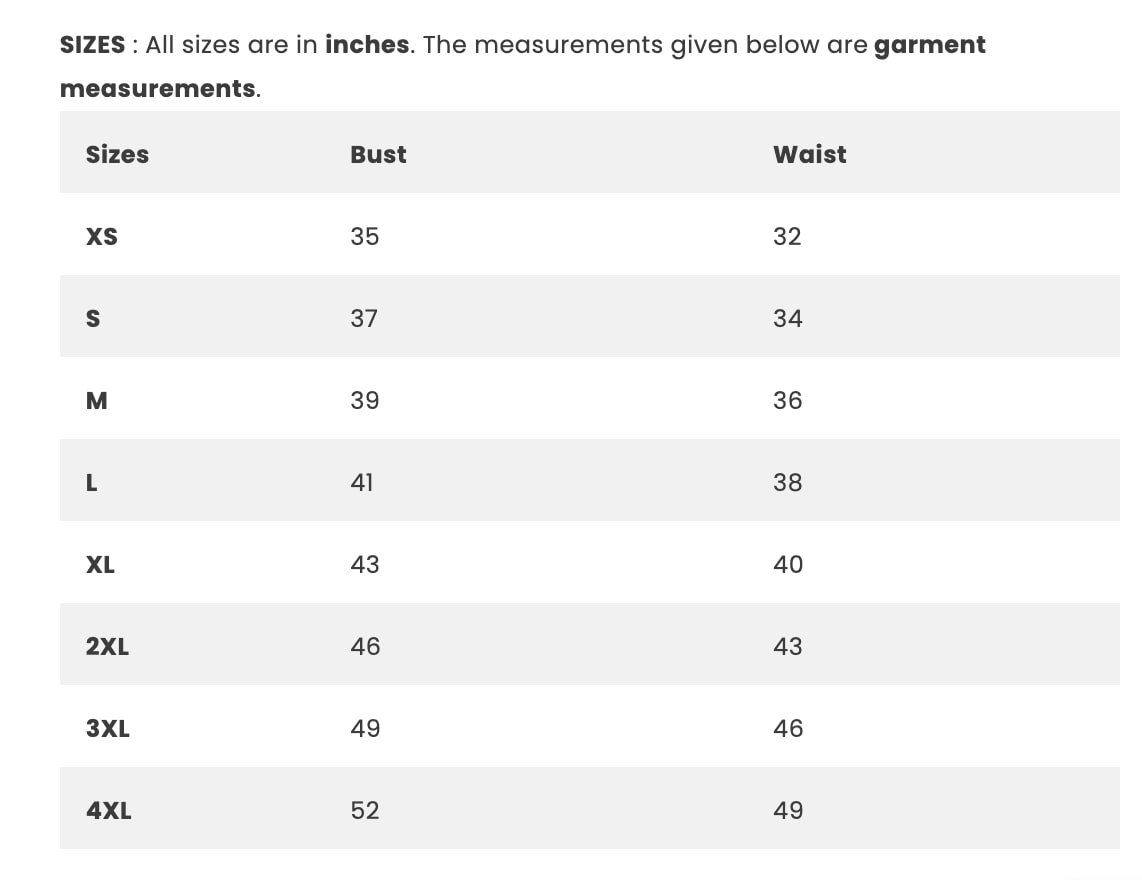Select the L size row label
The image size is (1142, 880).
(92, 482)
